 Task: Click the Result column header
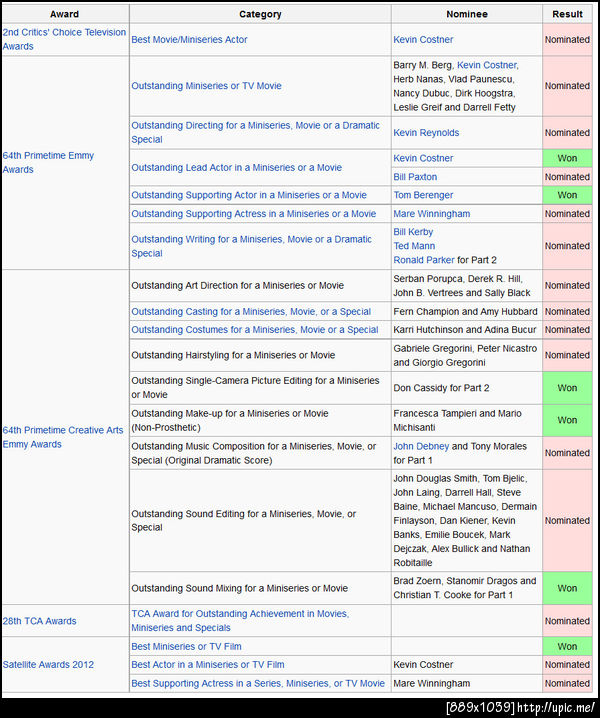tap(567, 14)
